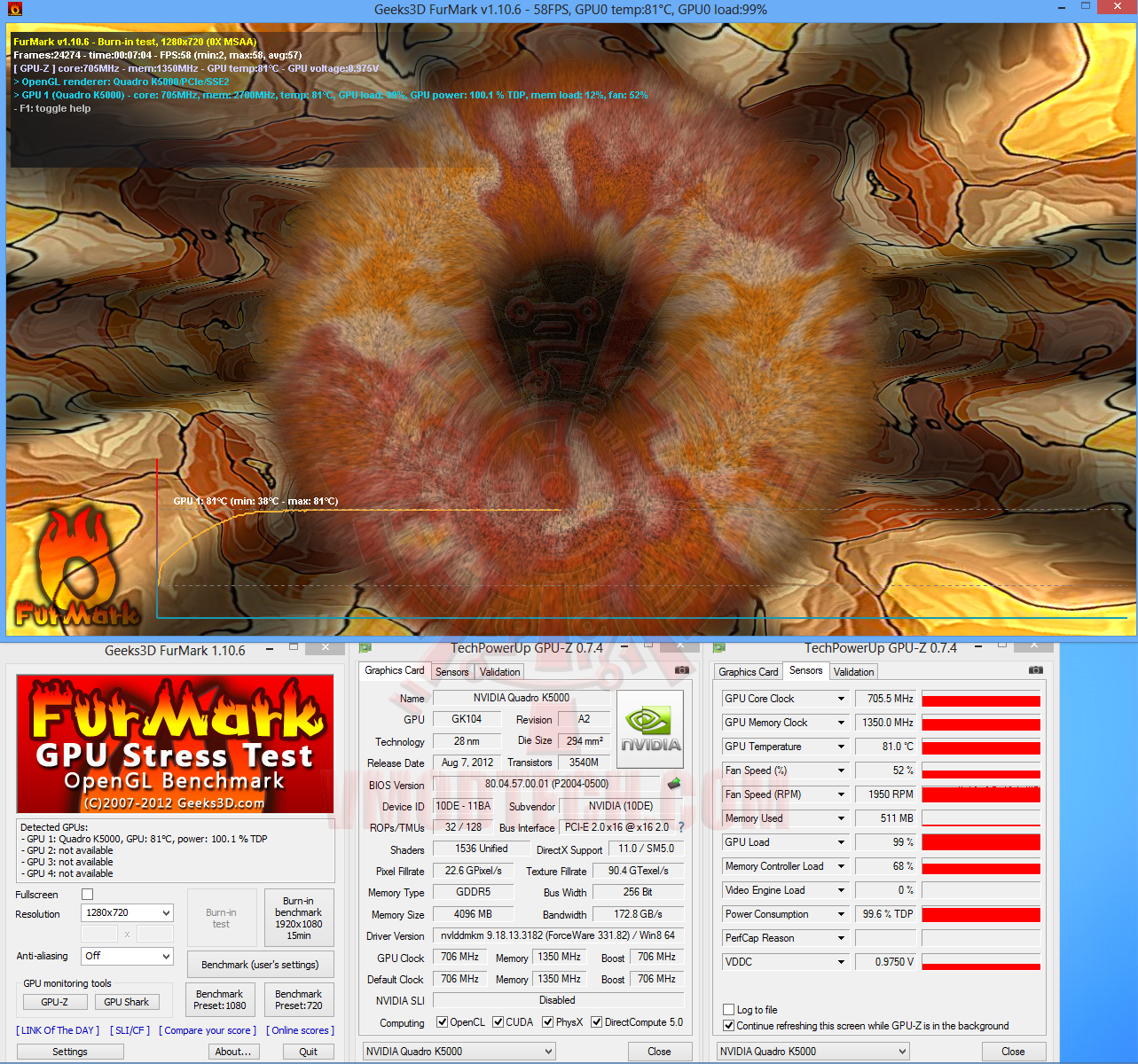Open the LINK Of The DAY link
This screenshot has width=1138, height=1064.
pyautogui.click(x=58, y=1030)
